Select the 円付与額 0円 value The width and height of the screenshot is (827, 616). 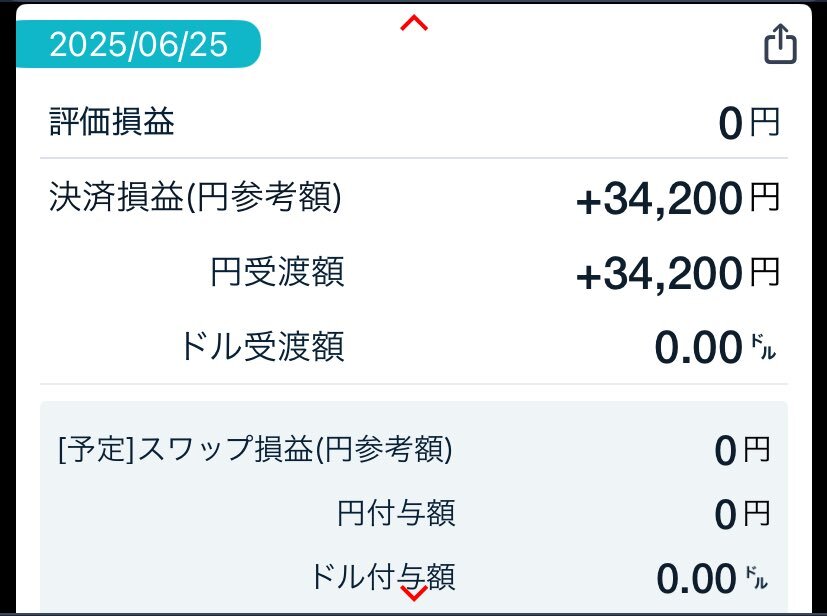tap(742, 514)
